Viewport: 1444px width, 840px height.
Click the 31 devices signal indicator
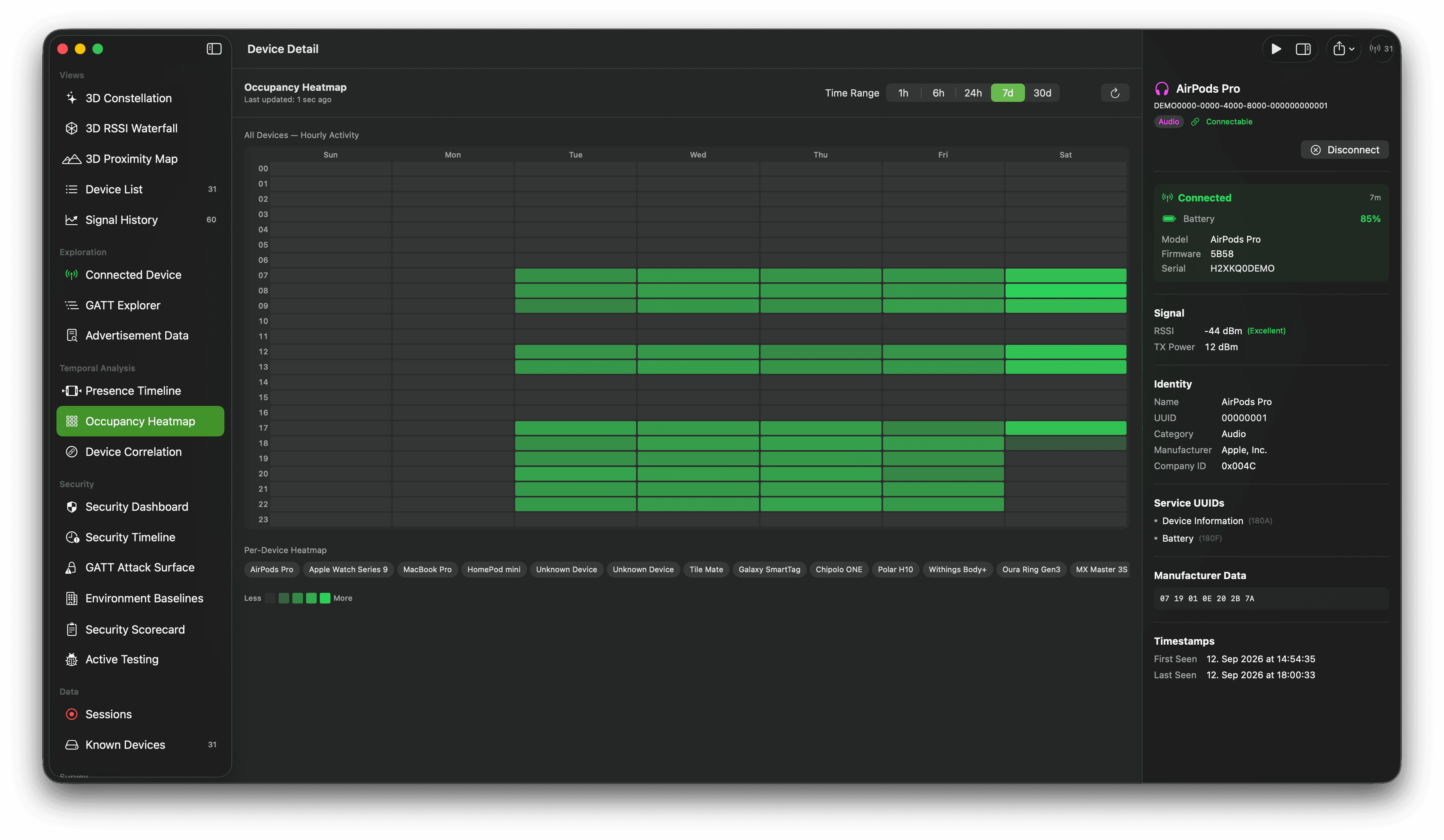(x=1381, y=49)
